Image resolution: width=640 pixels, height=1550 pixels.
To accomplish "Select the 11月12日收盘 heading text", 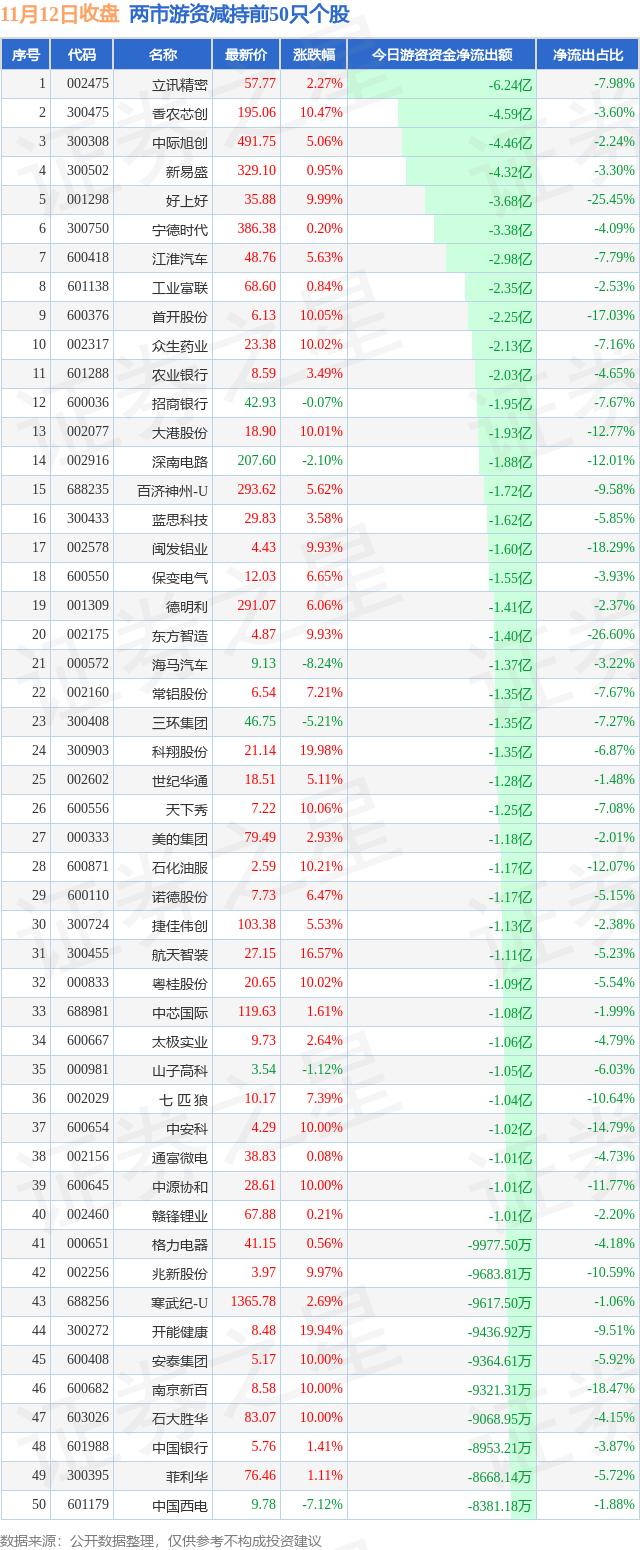I will coord(60,15).
